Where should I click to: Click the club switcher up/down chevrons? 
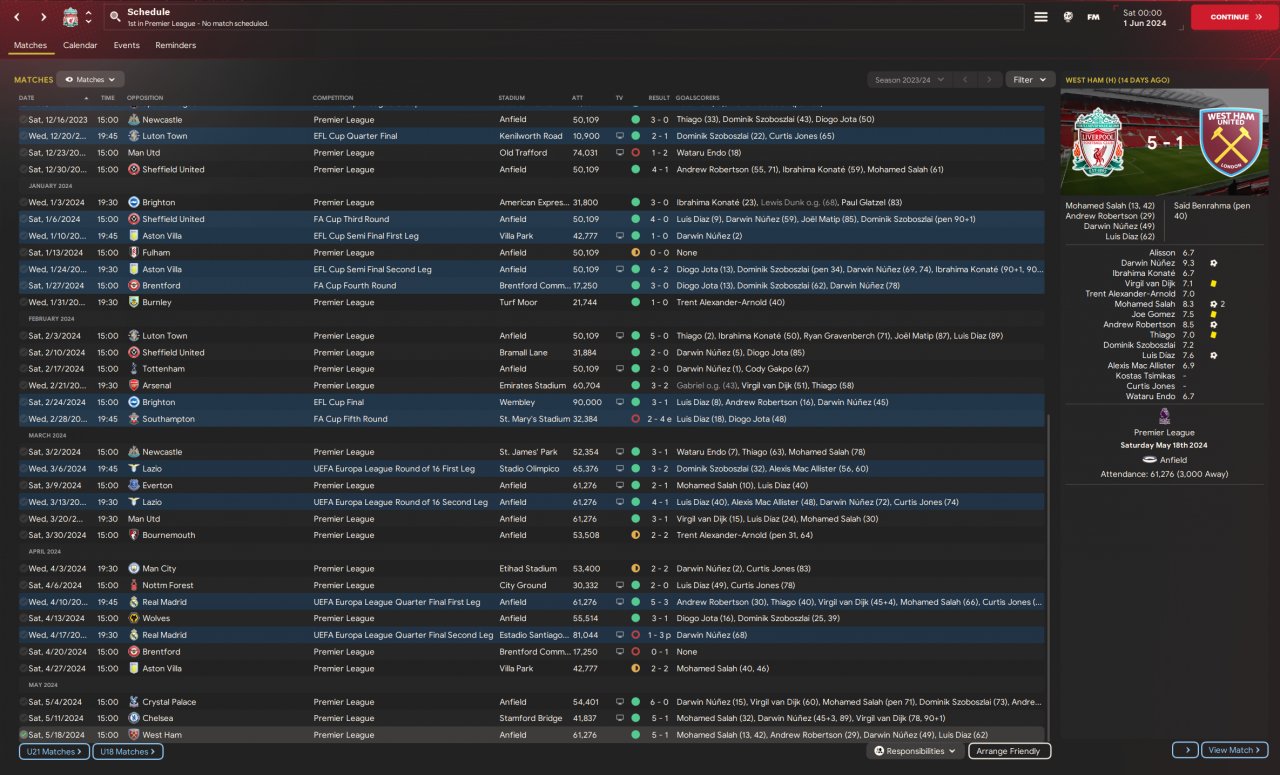click(88, 17)
